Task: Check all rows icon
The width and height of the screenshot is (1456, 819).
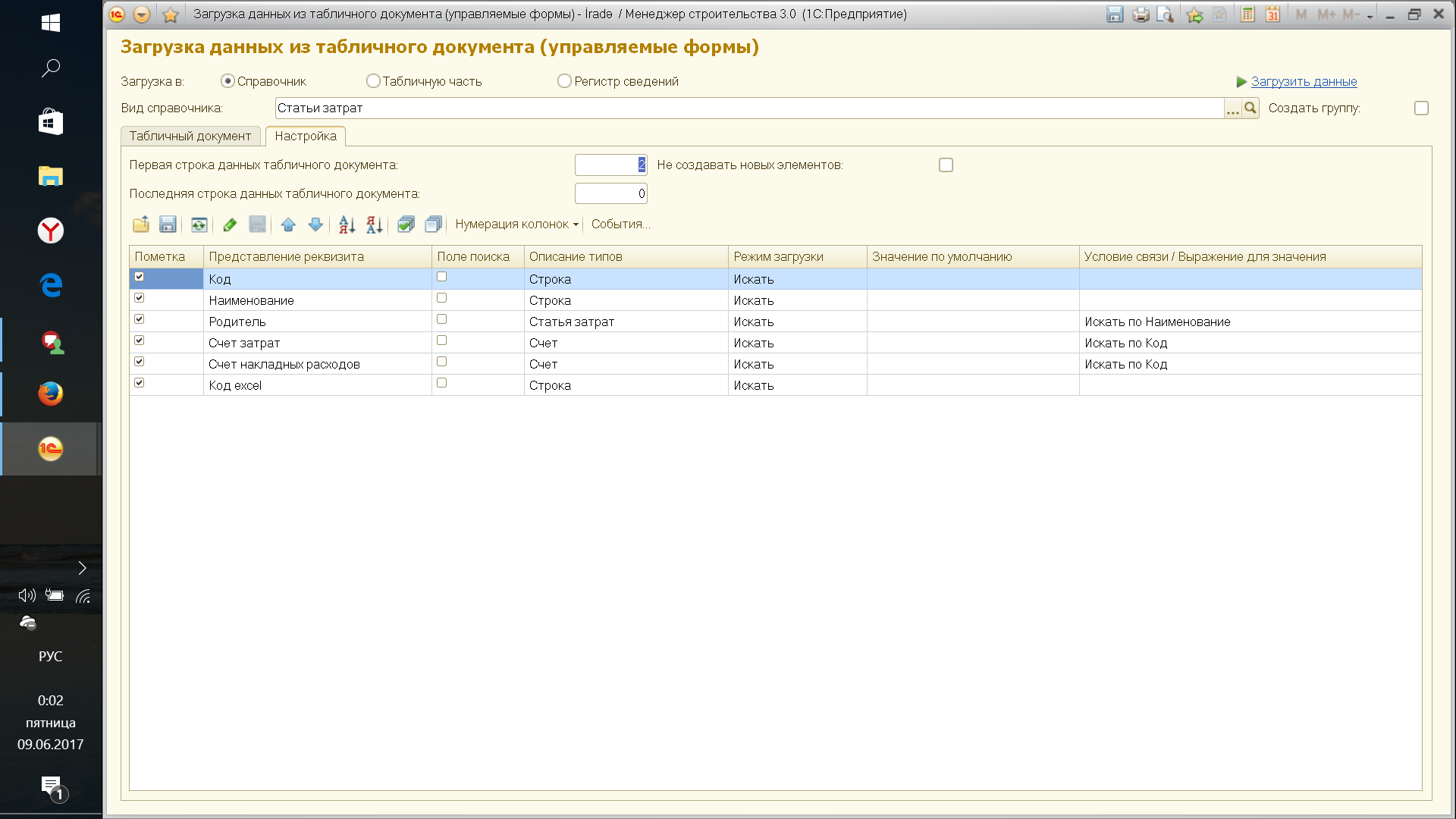Action: [406, 224]
